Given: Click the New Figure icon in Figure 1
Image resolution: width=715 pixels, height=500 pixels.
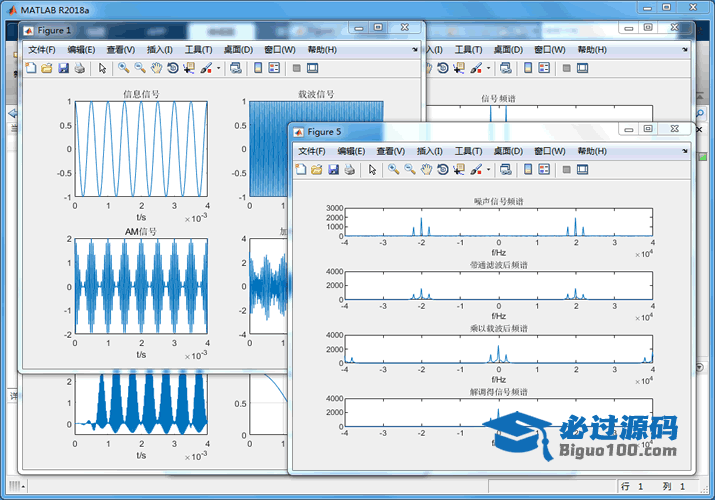Looking at the screenshot, I should pos(30,68).
